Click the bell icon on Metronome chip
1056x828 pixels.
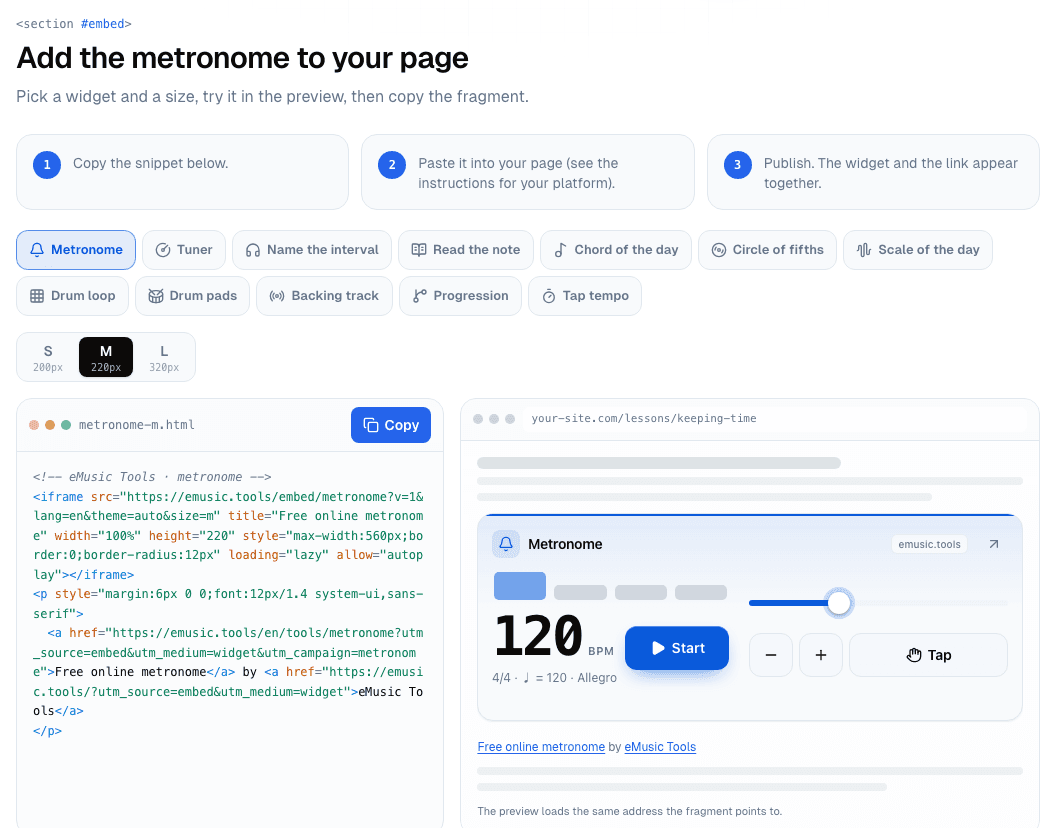tap(37, 250)
